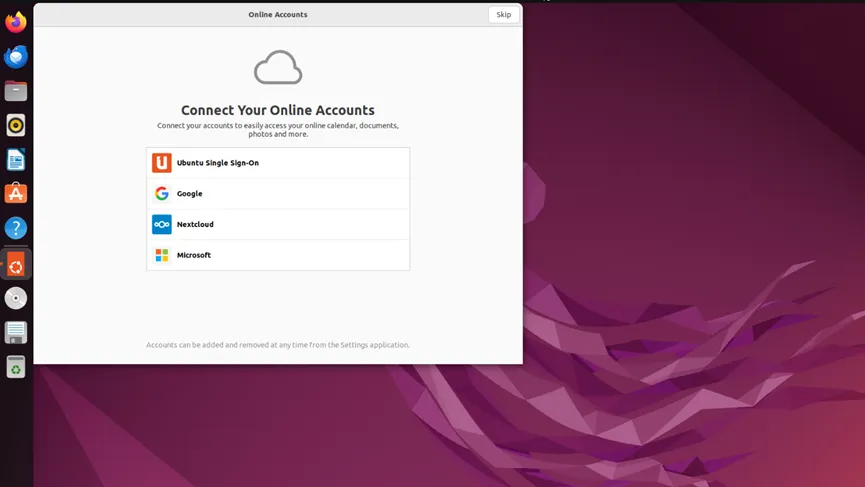Viewport: 865px width, 487px height.
Task: Open LibreOffice Writer from the dock
Action: (16, 160)
